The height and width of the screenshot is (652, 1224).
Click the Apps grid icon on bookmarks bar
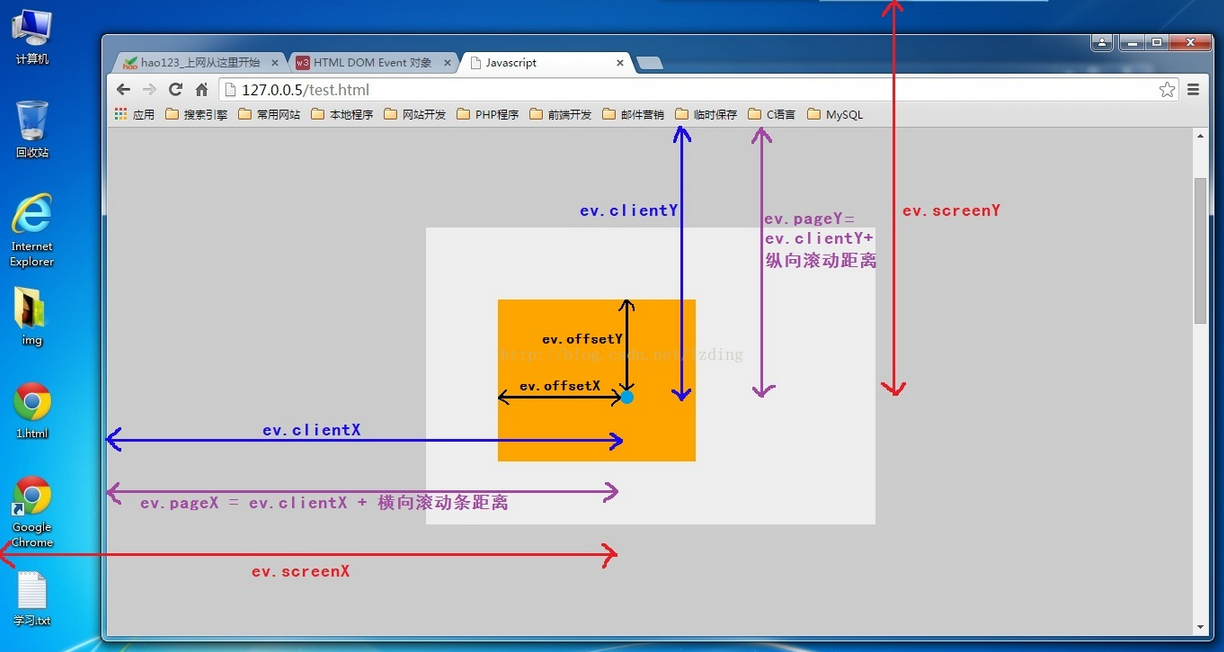coord(118,114)
